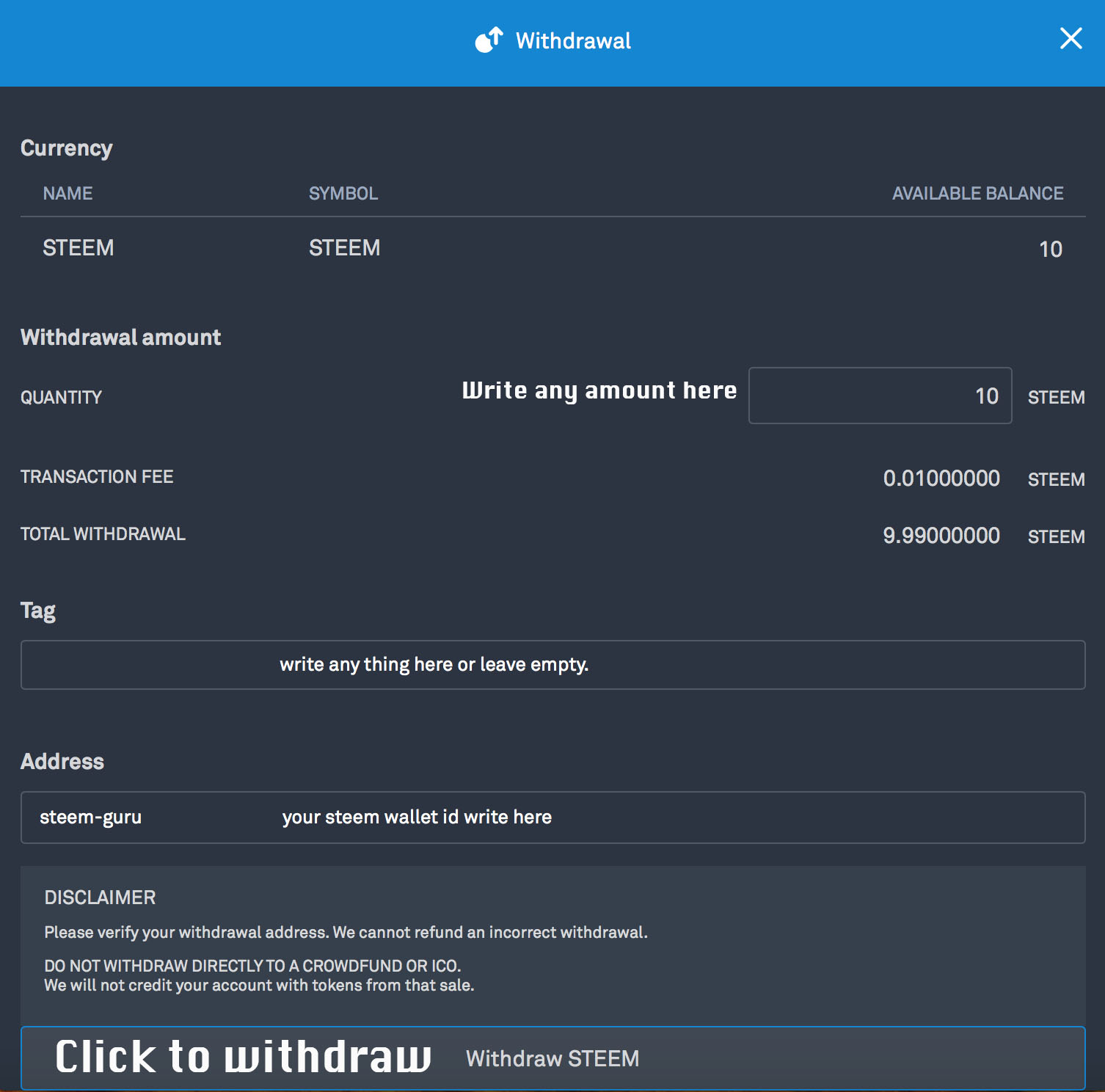1105x1092 pixels.
Task: Click the NAME column header
Action: 68,194
